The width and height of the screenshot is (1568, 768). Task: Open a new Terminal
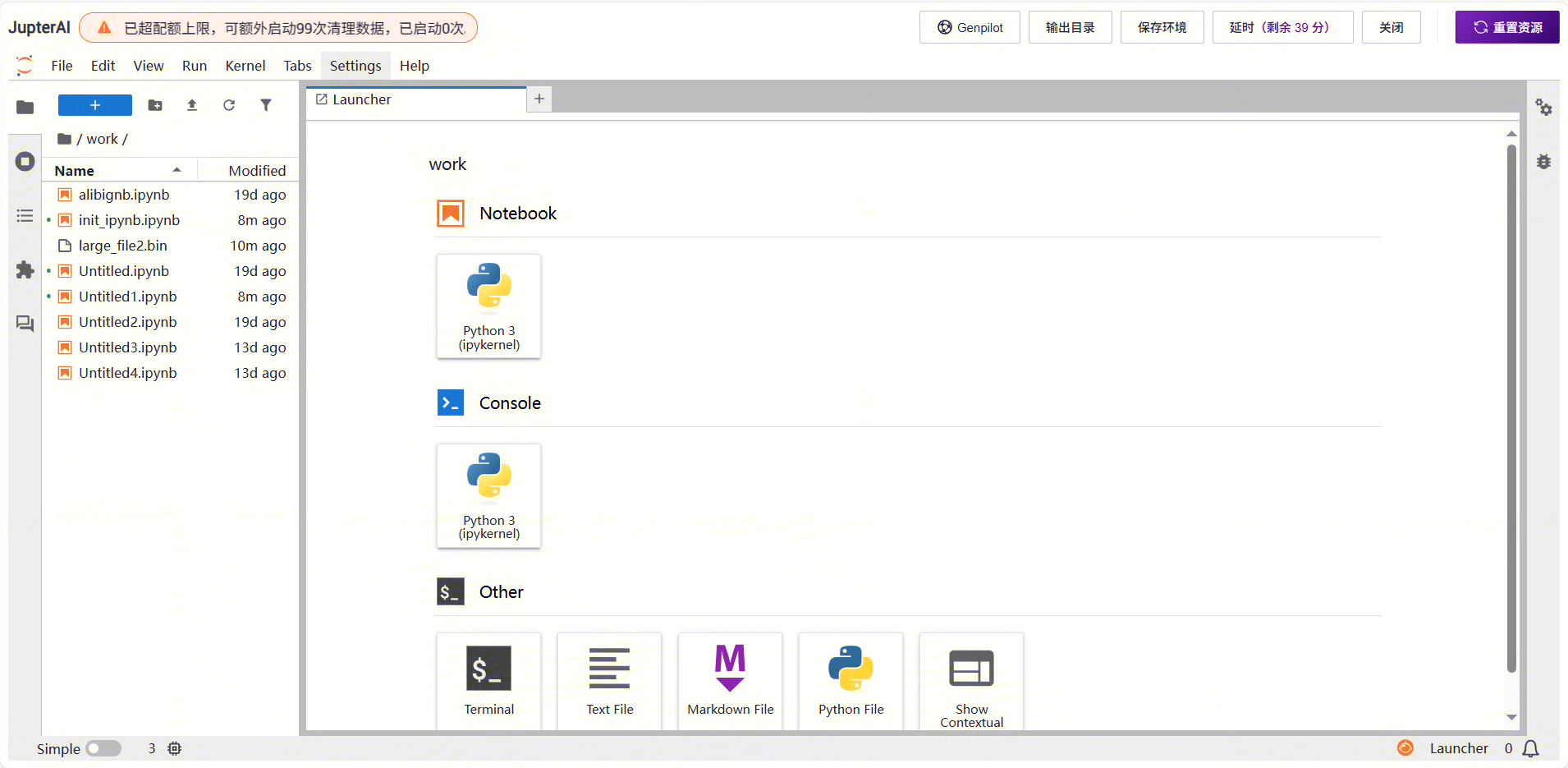coord(489,681)
